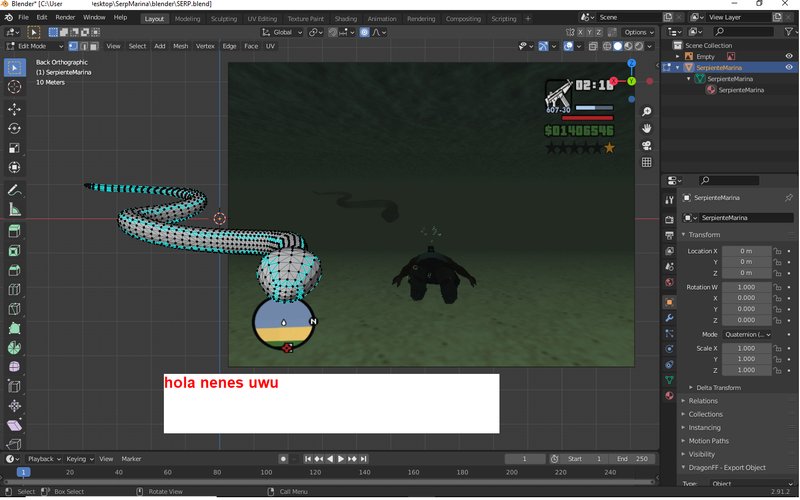Select the Spin tool
The image size is (800, 500).
click(x=14, y=348)
